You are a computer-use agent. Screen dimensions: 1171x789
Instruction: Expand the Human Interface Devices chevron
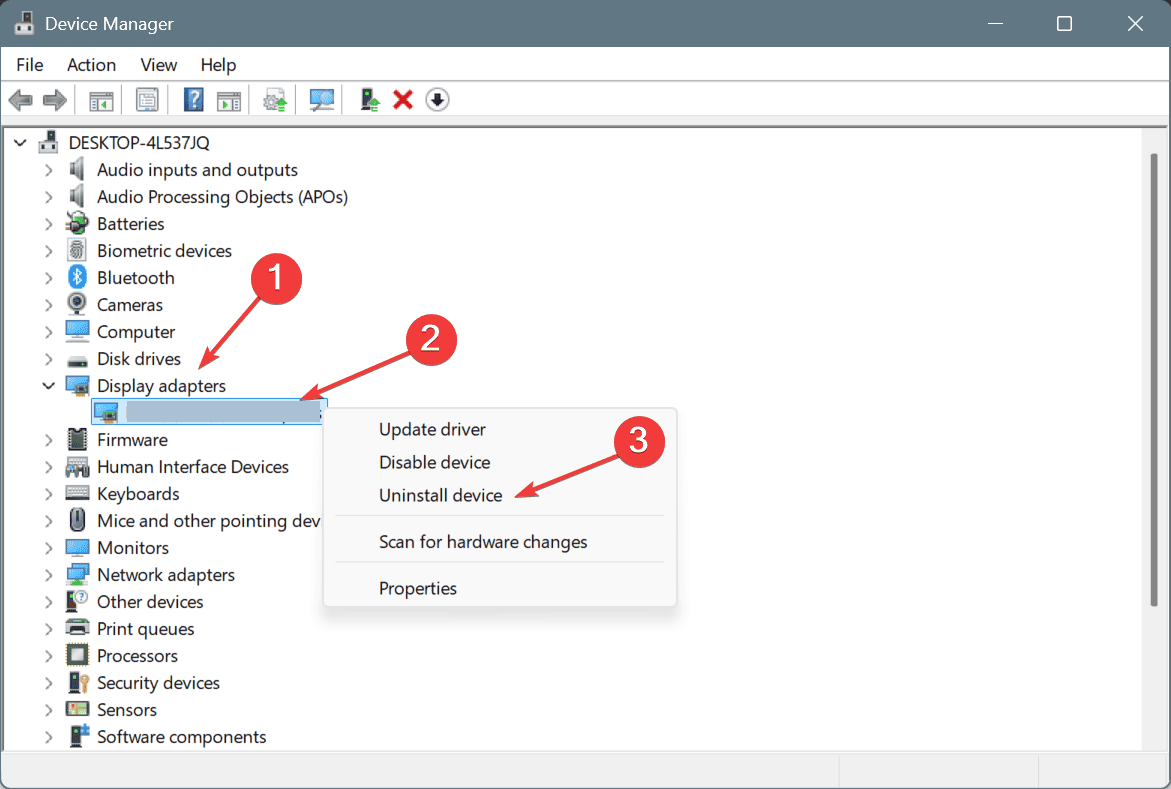click(49, 467)
